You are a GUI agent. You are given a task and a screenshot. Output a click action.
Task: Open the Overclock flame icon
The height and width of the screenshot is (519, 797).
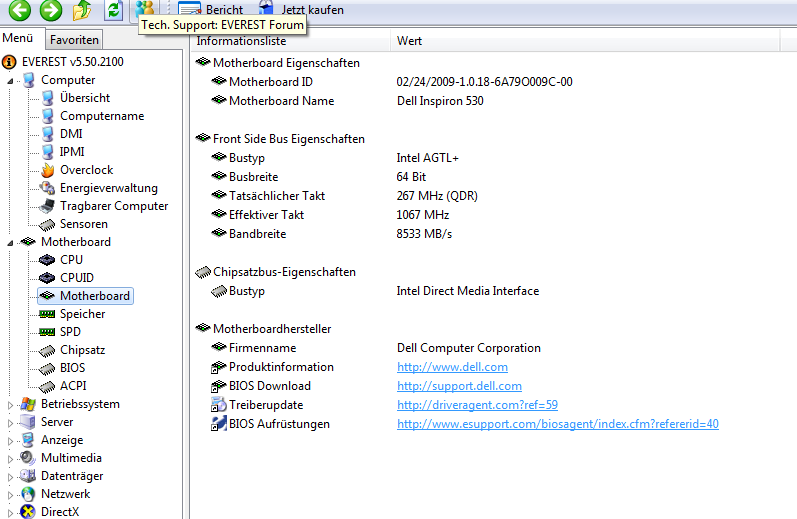47,170
